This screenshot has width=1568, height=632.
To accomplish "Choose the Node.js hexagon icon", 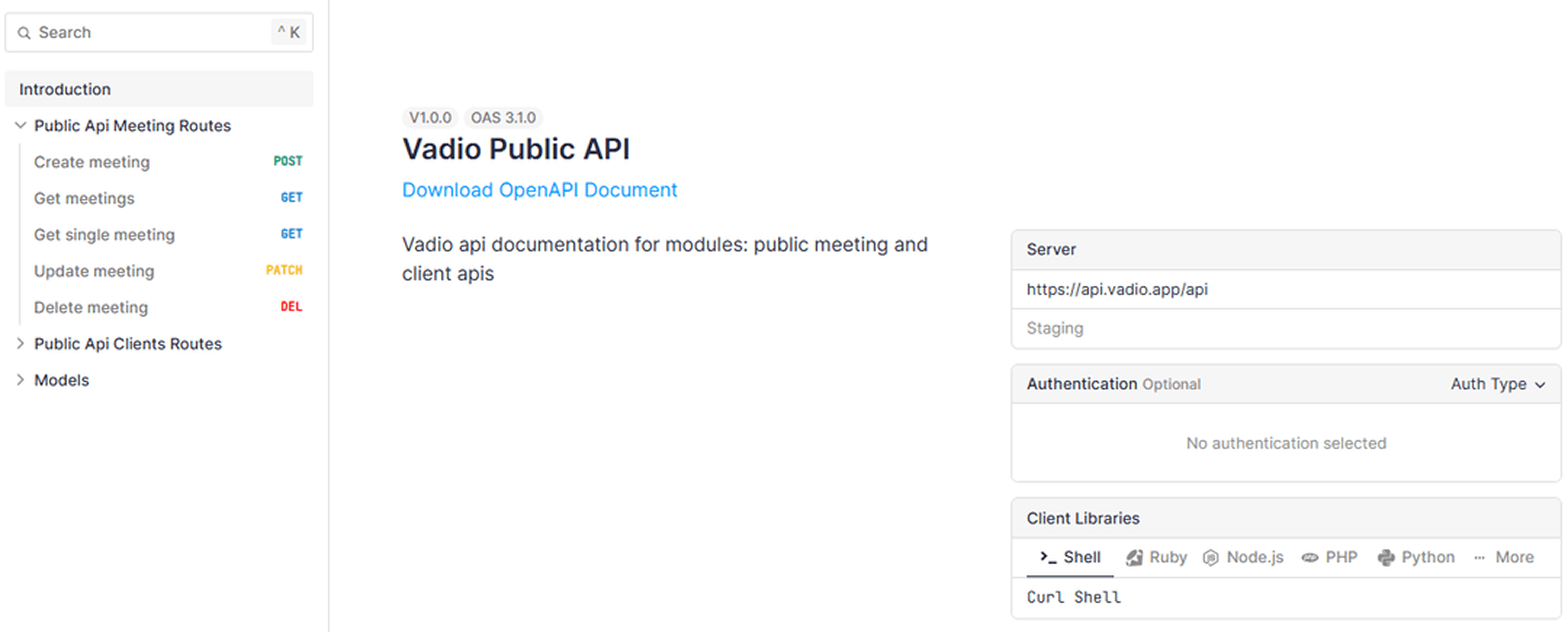I will pos(1210,558).
